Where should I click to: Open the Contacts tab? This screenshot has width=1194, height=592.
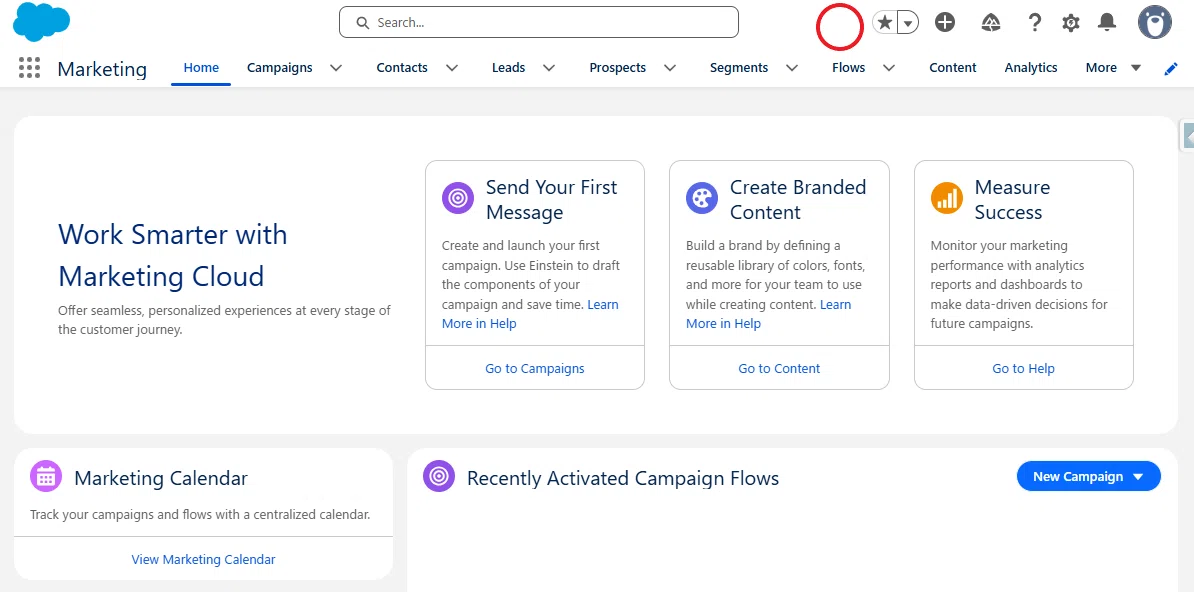click(402, 68)
